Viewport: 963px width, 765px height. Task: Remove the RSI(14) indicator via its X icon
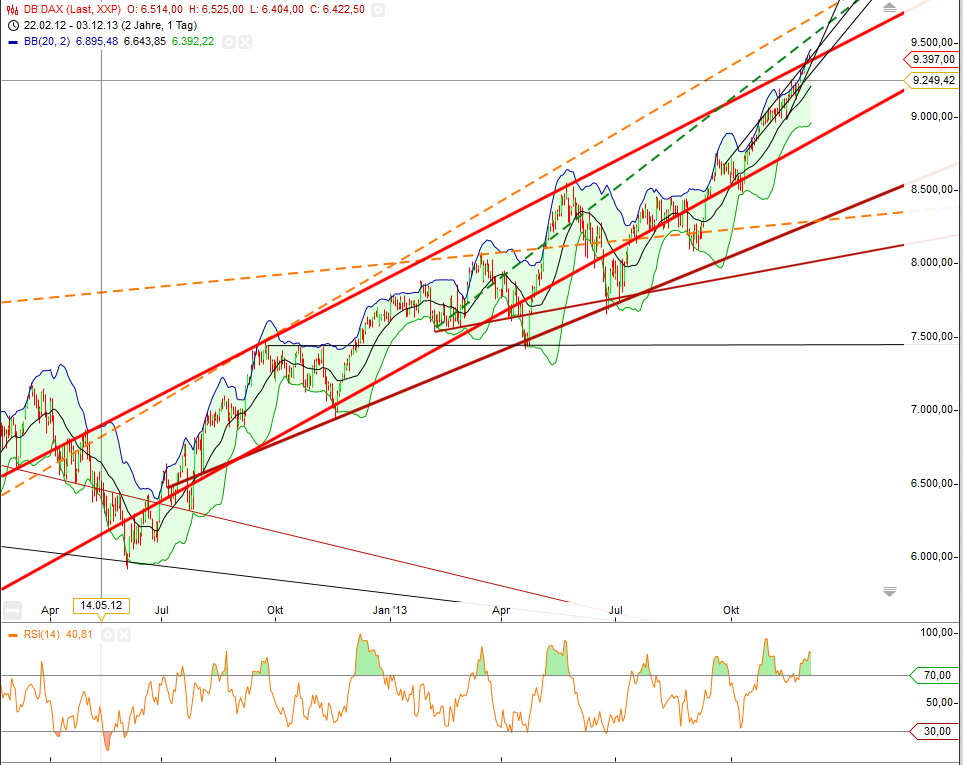click(x=123, y=634)
